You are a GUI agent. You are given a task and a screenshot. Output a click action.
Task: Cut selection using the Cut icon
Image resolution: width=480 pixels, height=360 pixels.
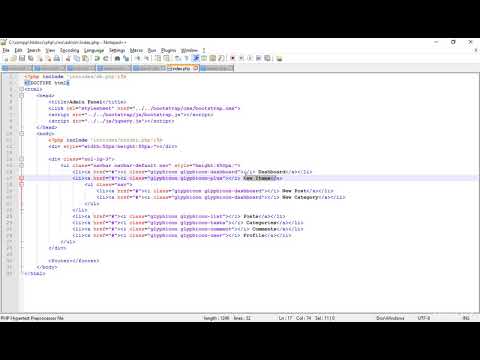coord(68,58)
